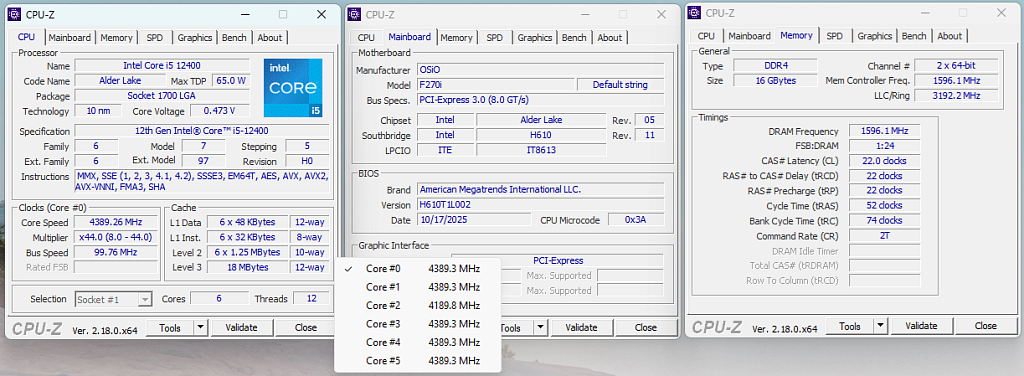Open Graphics tab in Mainboard window
This screenshot has height=376, width=1024.
pyautogui.click(x=535, y=38)
